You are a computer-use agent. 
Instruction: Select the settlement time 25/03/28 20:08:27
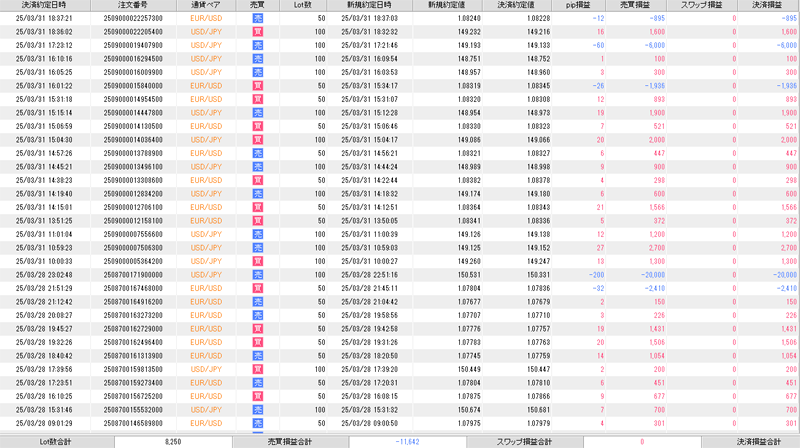point(44,315)
